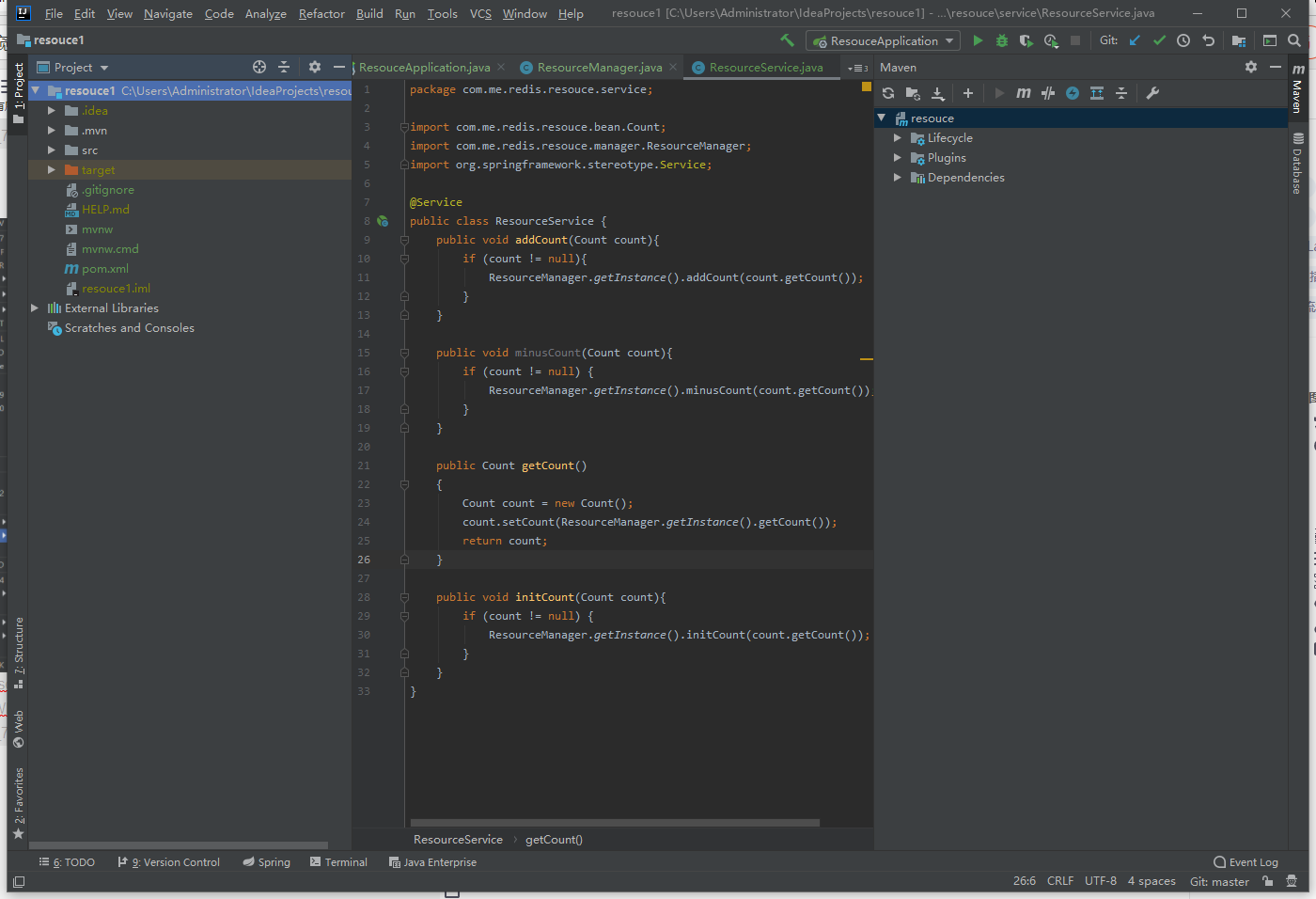
Task: Show Maven dependencies diagram icon
Action: pyautogui.click(x=1097, y=93)
